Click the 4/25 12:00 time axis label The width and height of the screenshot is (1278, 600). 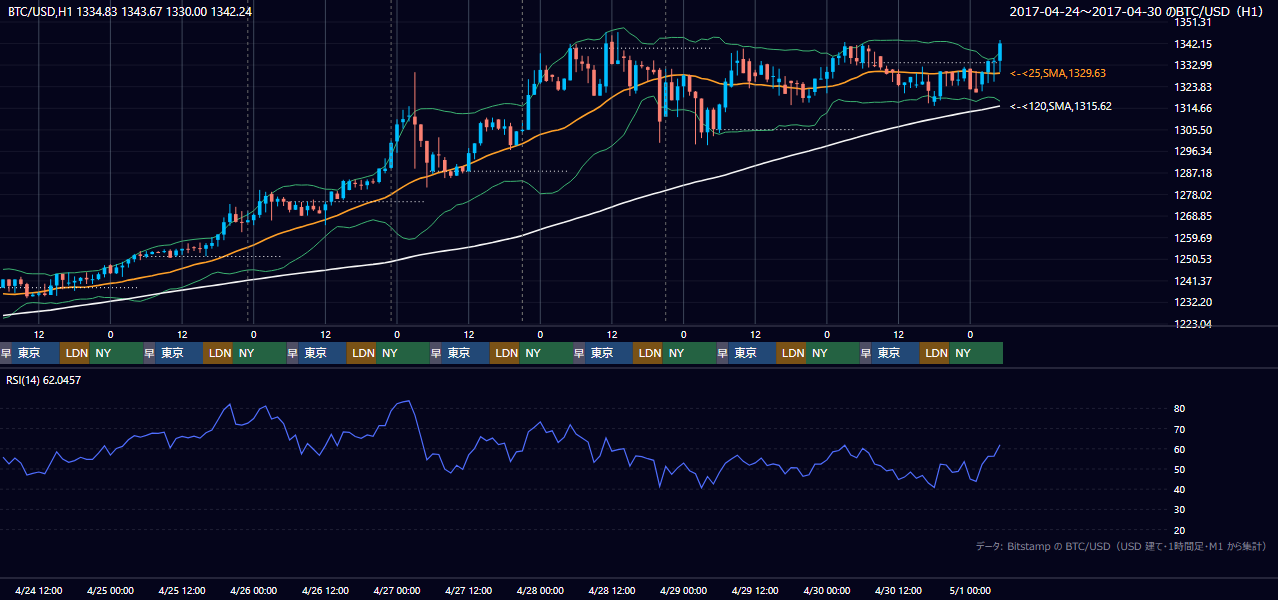(182, 591)
